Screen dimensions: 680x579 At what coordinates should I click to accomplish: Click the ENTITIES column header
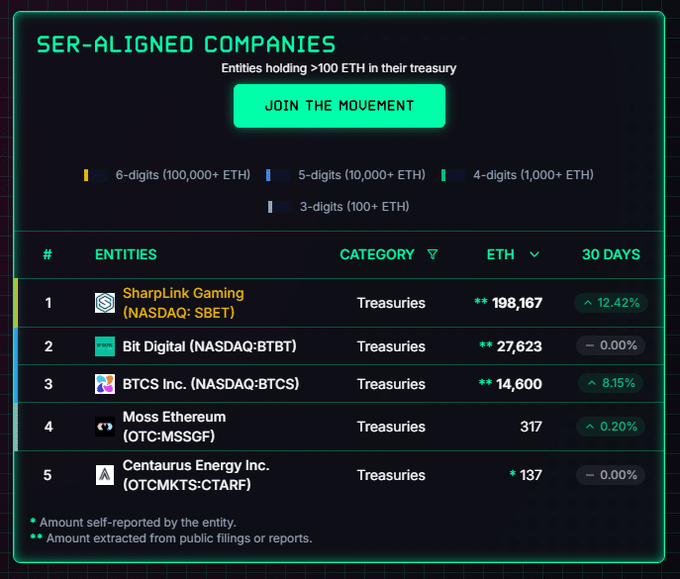(x=126, y=255)
